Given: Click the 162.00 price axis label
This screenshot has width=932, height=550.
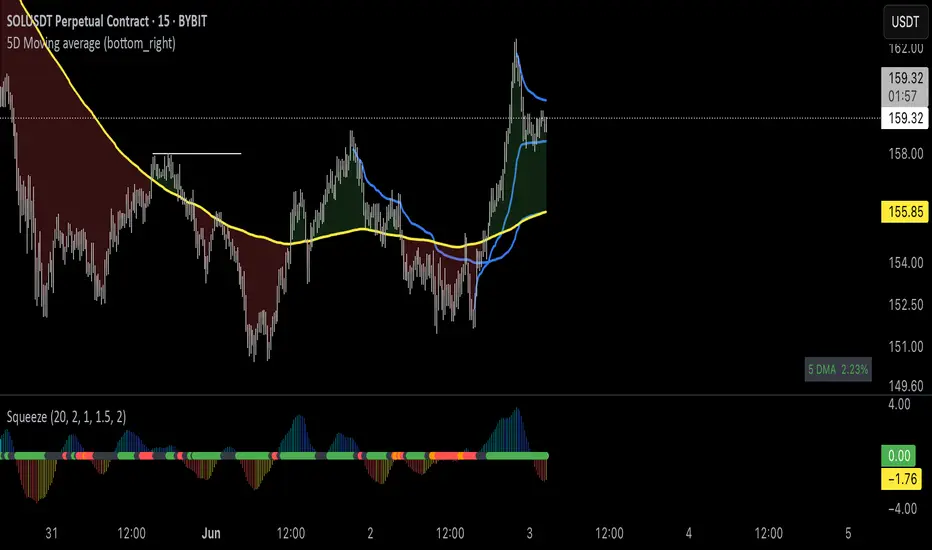Looking at the screenshot, I should tap(906, 48).
